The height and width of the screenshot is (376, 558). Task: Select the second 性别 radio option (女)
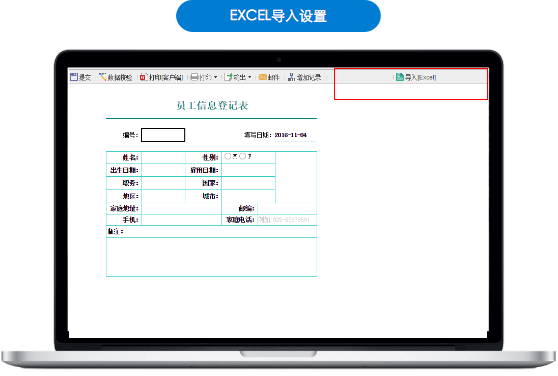pos(242,156)
